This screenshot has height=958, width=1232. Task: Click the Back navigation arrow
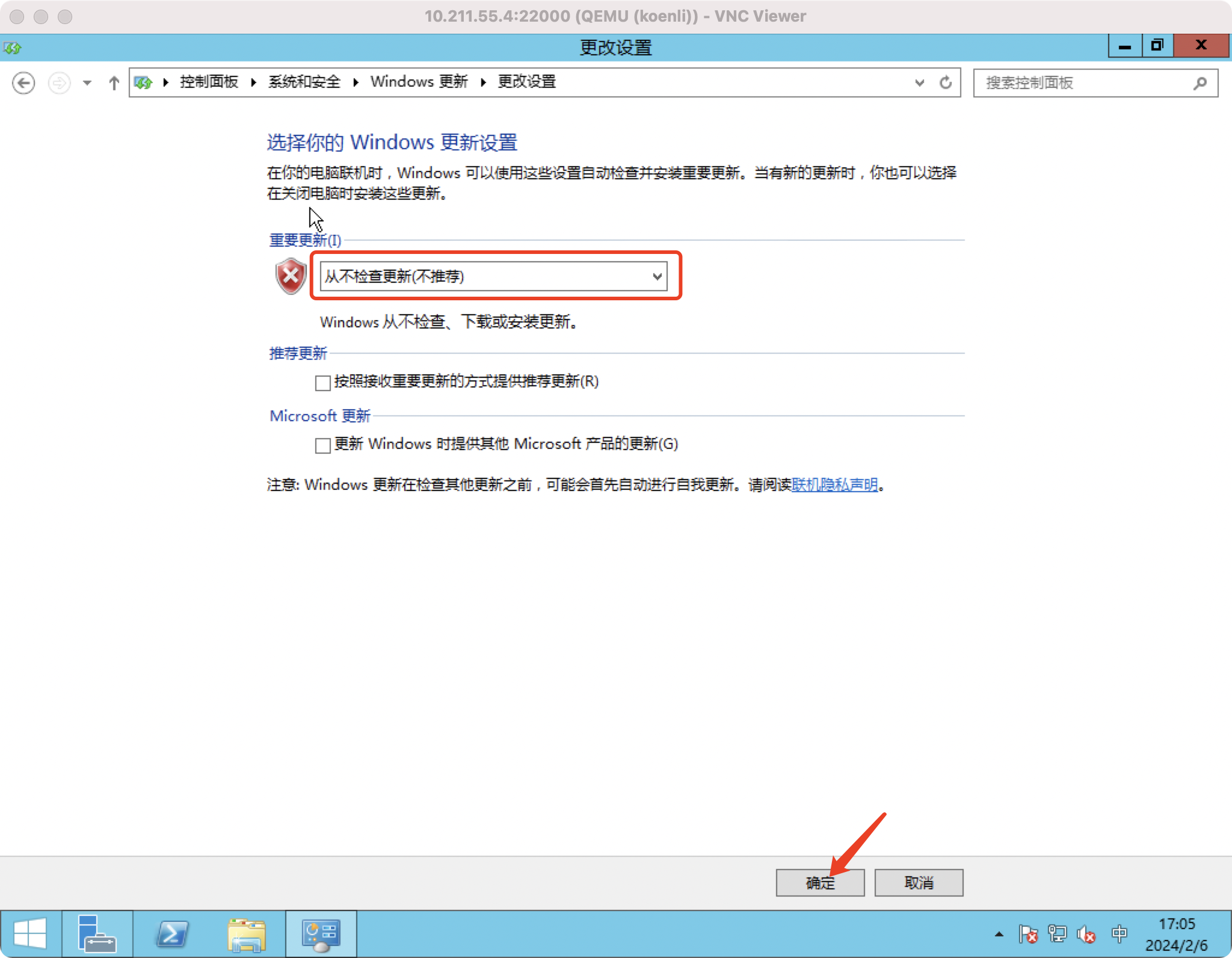pyautogui.click(x=23, y=82)
